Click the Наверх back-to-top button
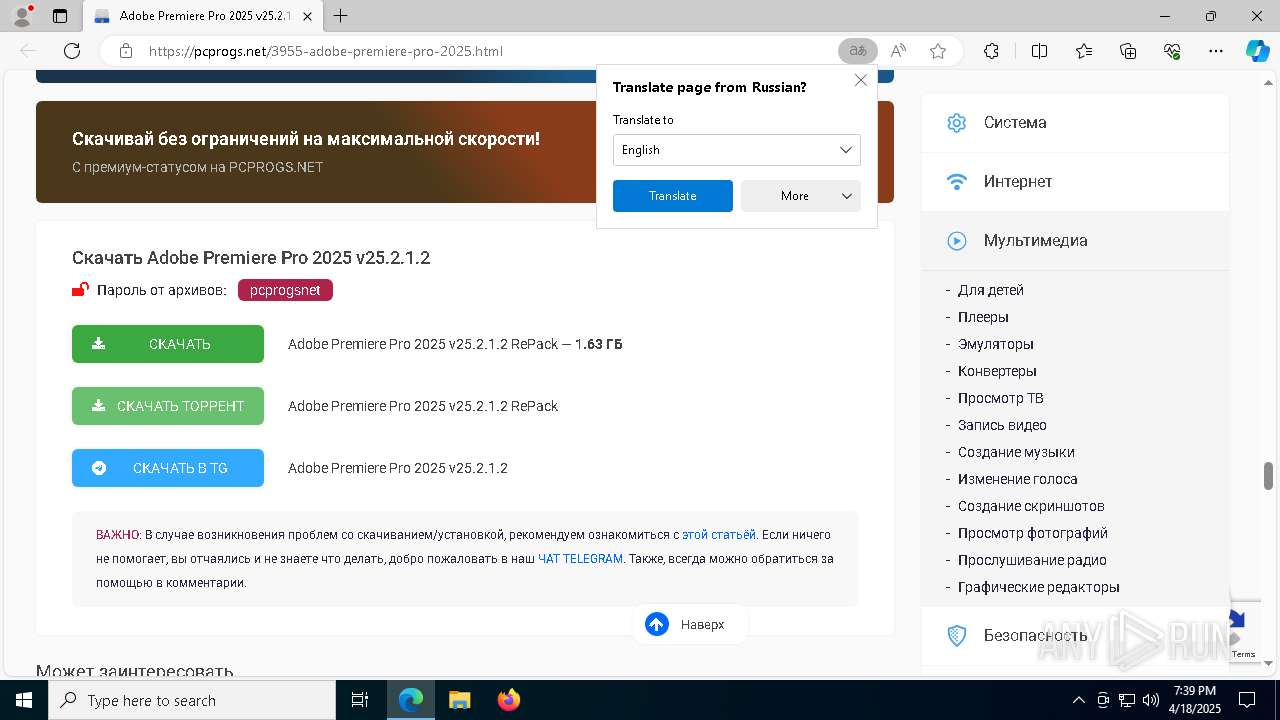The height and width of the screenshot is (720, 1280). (x=689, y=624)
